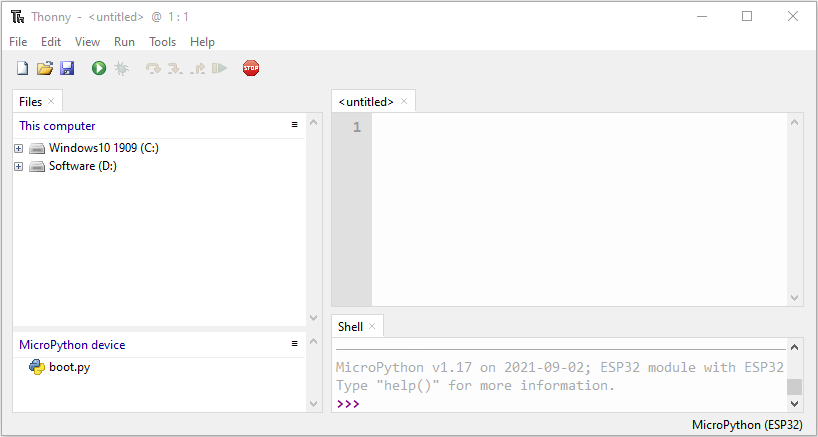Expand the Windows10 1909 (C:) drive

click(x=19, y=149)
